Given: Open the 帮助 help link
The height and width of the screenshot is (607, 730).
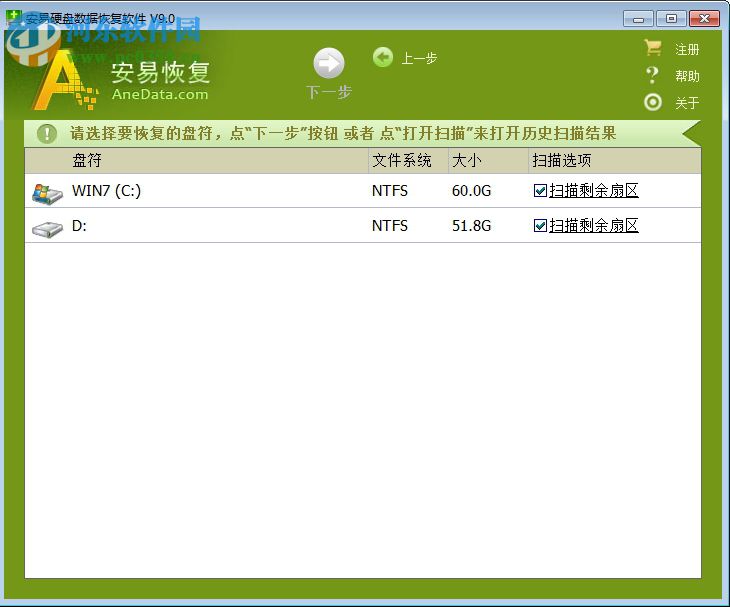Looking at the screenshot, I should (687, 76).
